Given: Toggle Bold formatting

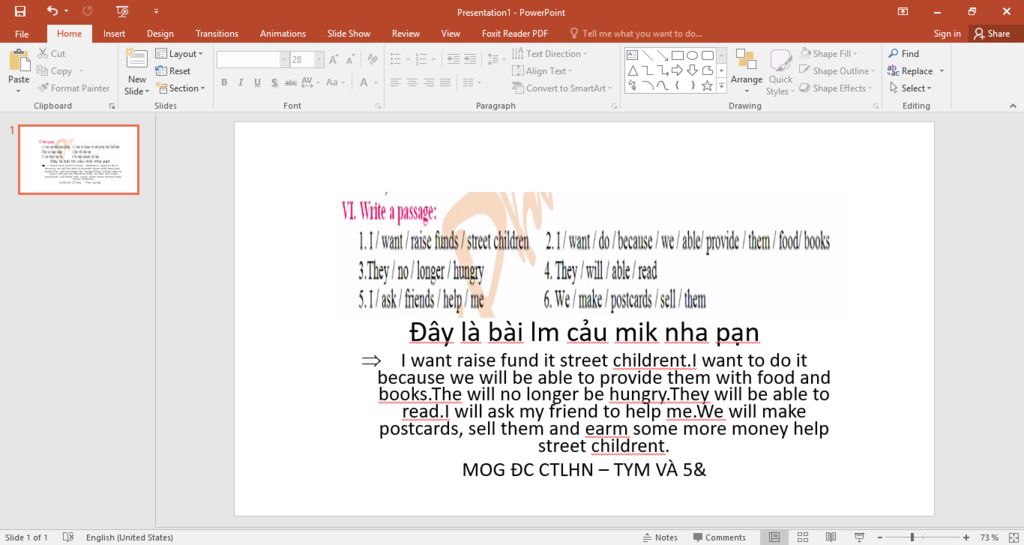Looking at the screenshot, I should (x=224, y=82).
